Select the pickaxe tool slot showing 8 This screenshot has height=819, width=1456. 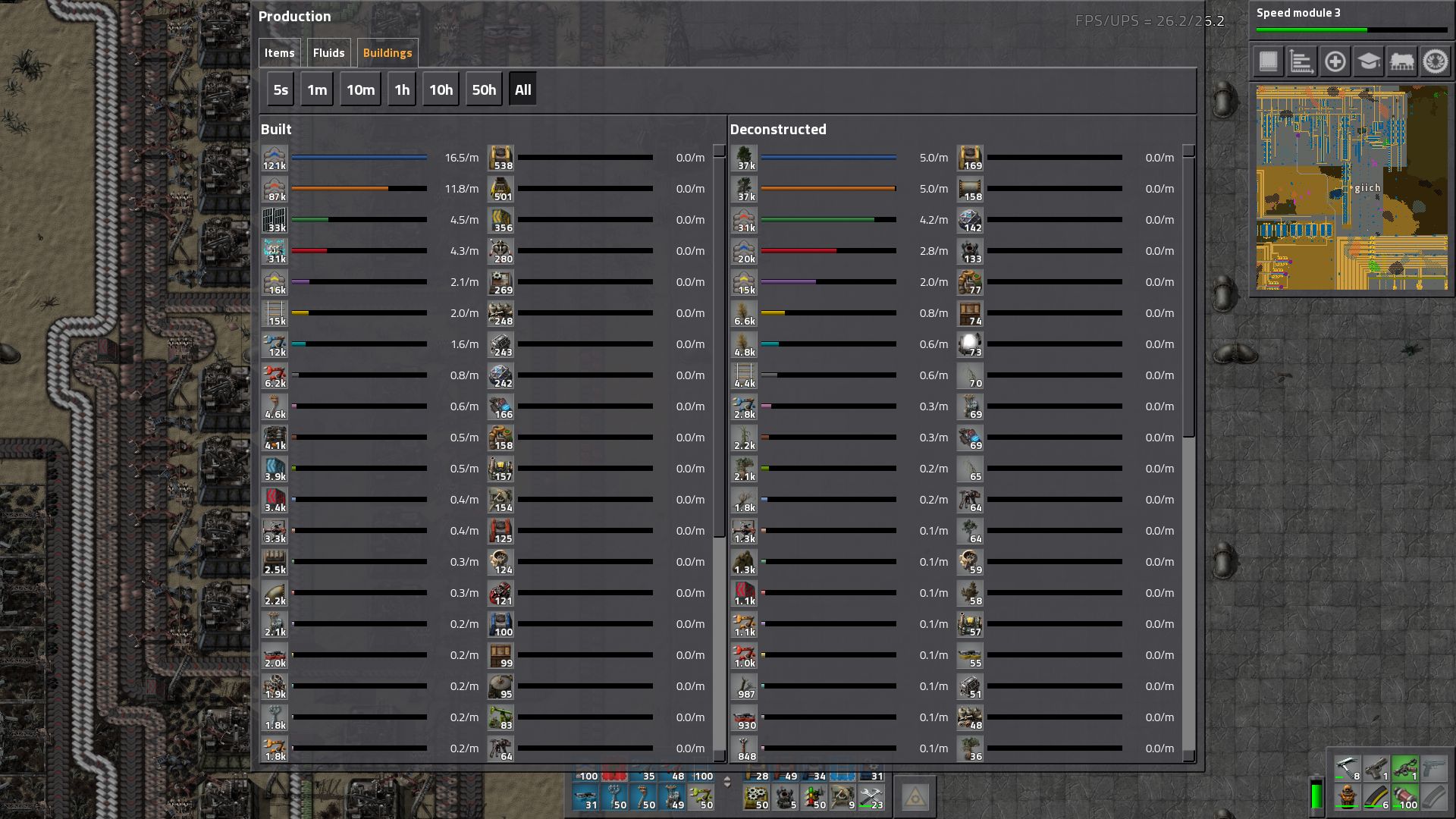point(1347,768)
